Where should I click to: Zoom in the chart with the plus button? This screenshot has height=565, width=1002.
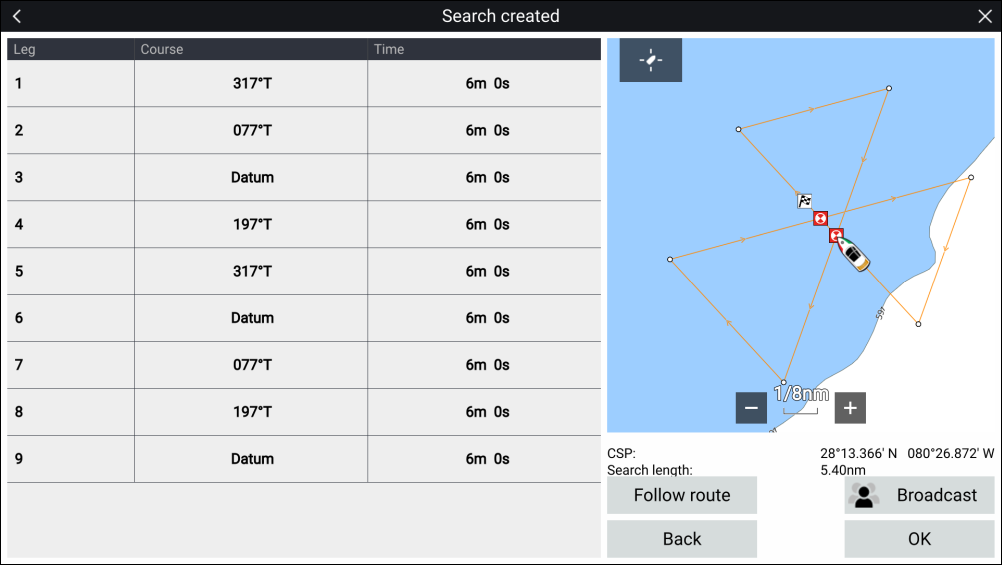coord(850,408)
